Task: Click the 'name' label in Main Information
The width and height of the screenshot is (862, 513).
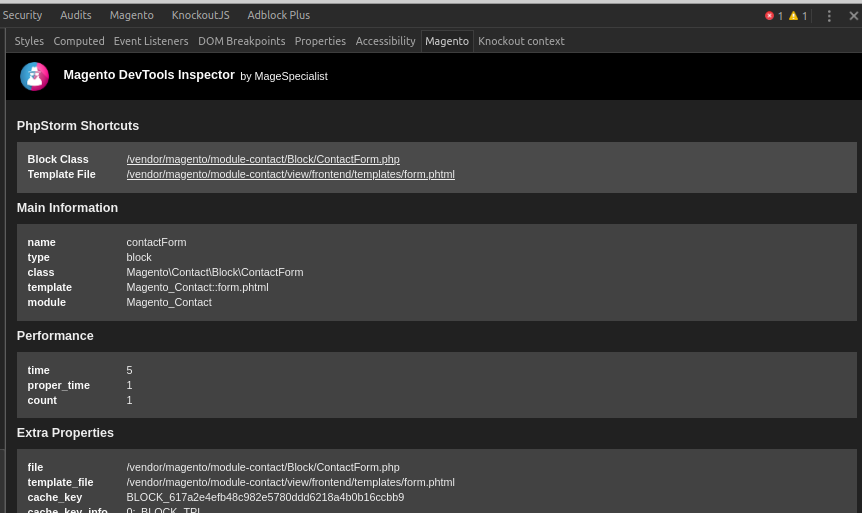Action: [x=41, y=242]
